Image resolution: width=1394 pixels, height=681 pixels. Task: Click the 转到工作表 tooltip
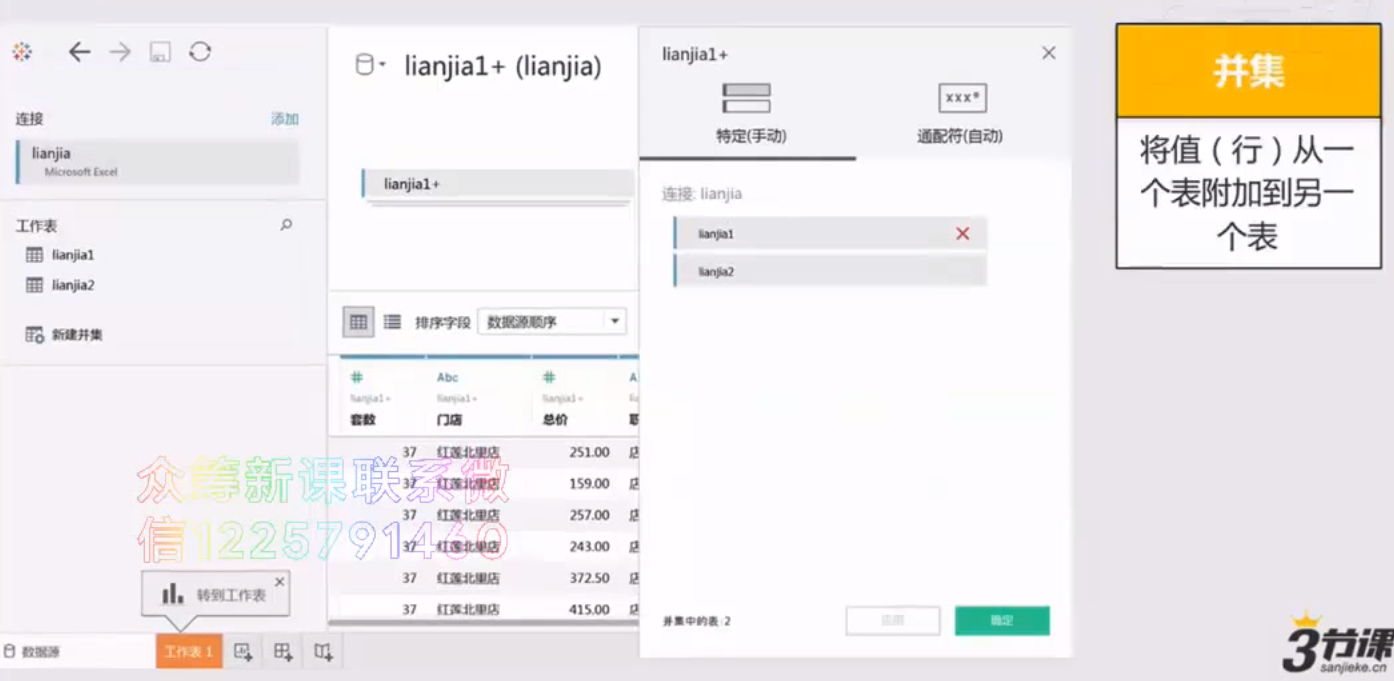215,594
